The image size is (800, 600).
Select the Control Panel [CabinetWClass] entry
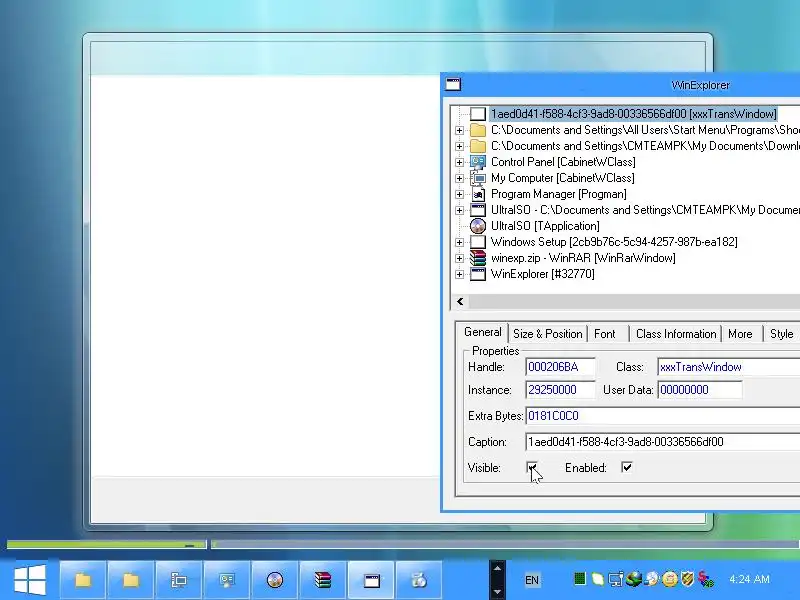pos(563,162)
